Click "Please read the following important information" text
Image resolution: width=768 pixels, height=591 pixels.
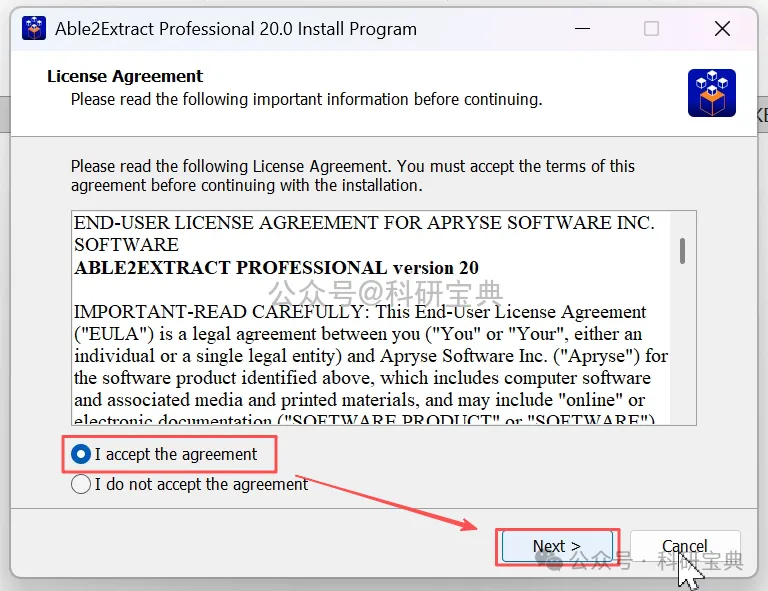pos(307,99)
